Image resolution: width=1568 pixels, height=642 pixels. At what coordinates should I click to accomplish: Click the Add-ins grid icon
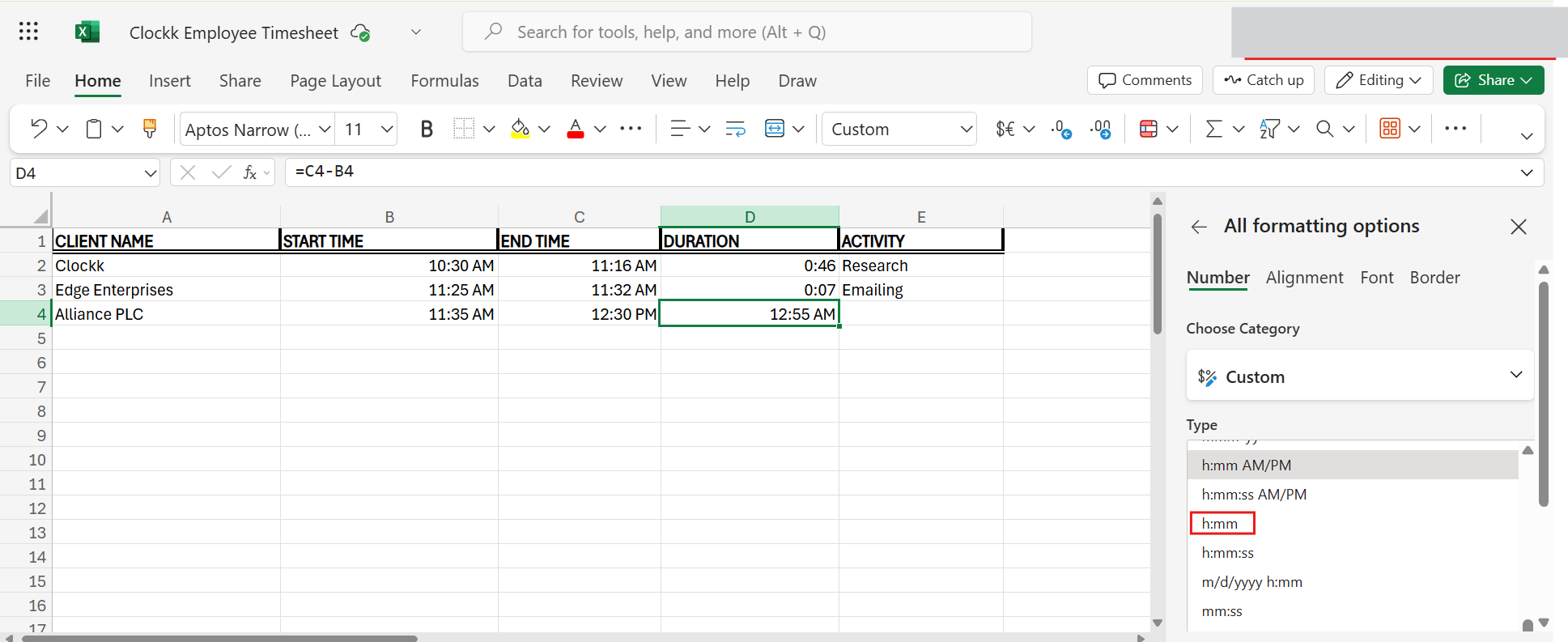pyautogui.click(x=1390, y=129)
